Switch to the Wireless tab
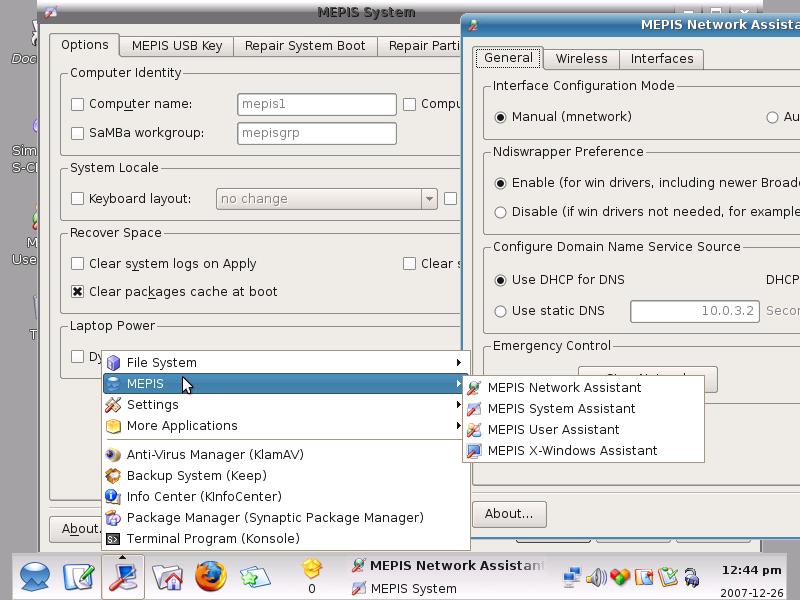Viewport: 800px width, 600px height. pyautogui.click(x=582, y=59)
